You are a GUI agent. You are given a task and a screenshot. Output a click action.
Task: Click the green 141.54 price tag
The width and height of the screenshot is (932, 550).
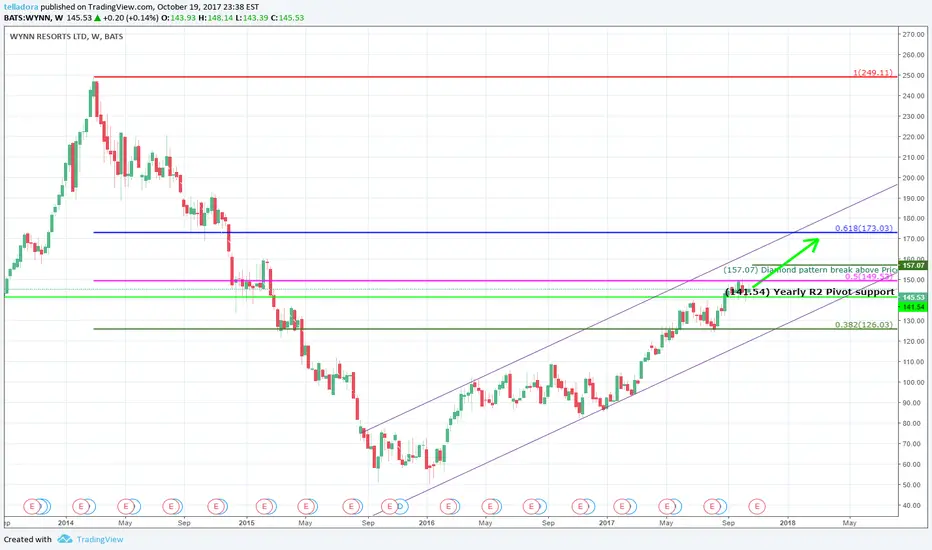(913, 307)
